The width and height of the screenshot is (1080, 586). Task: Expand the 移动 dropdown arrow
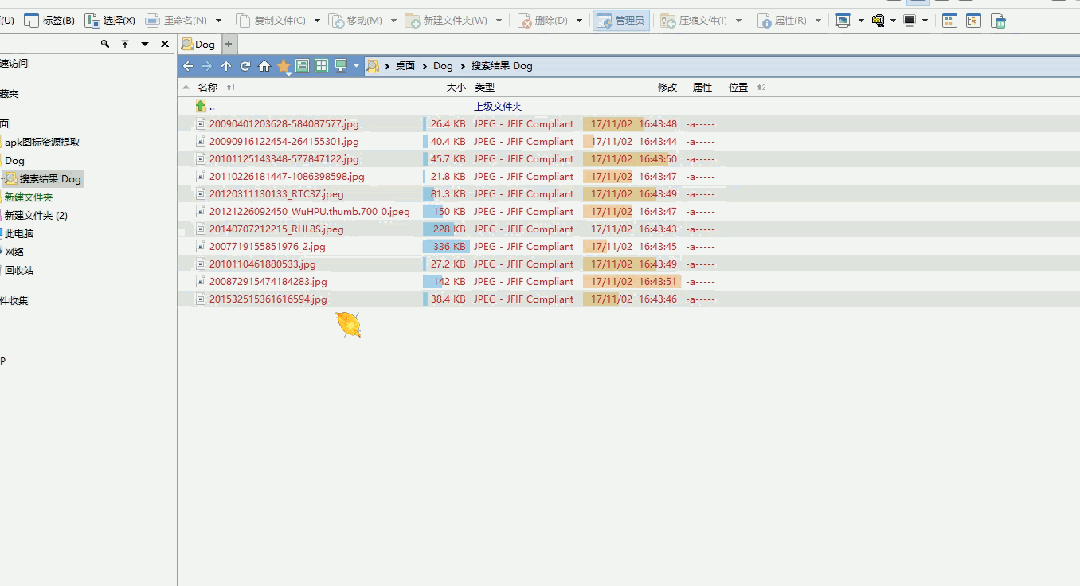pos(393,21)
